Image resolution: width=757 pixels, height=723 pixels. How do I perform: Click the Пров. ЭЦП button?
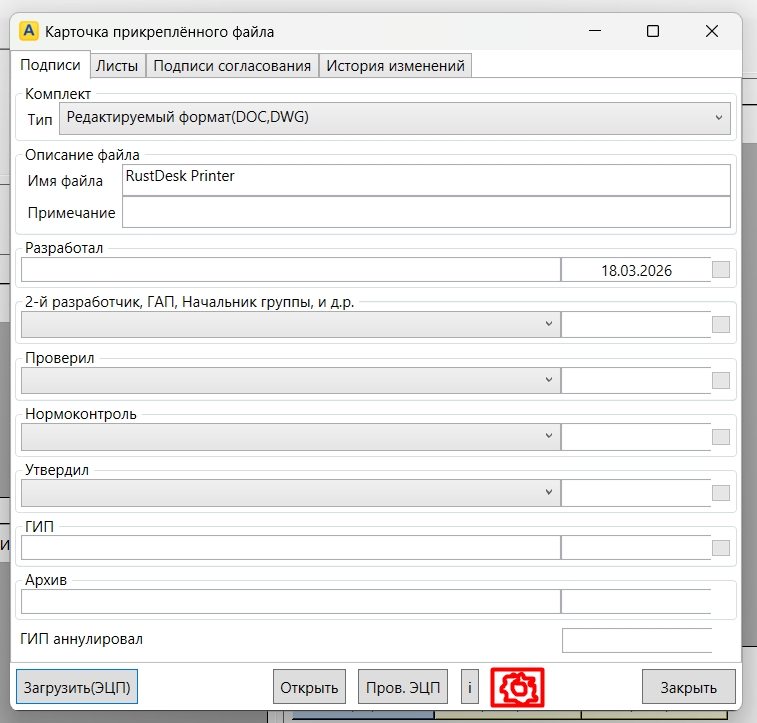click(402, 688)
